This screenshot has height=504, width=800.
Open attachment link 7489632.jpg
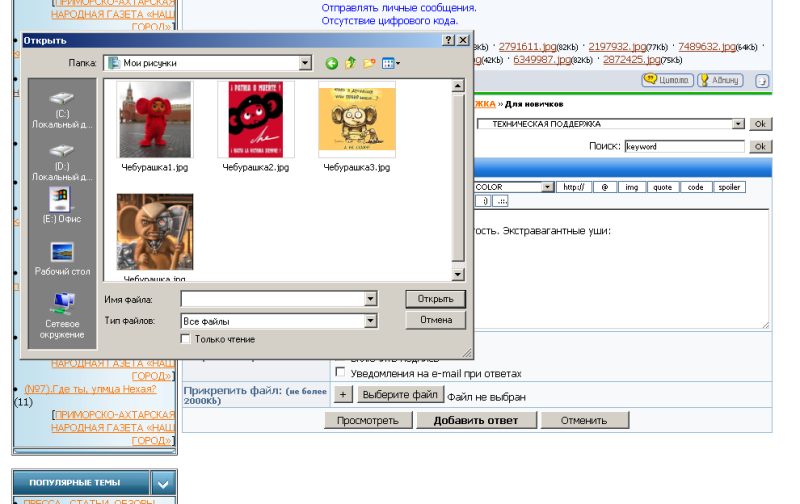pos(707,46)
